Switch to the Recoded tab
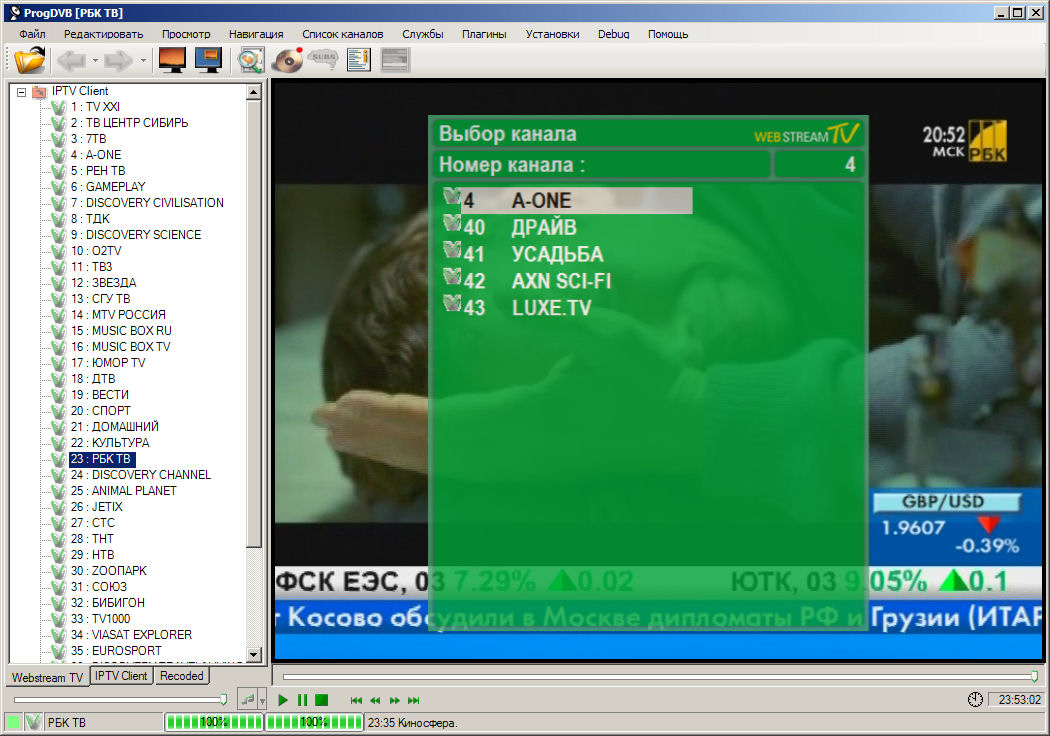1050x736 pixels. pyautogui.click(x=181, y=676)
